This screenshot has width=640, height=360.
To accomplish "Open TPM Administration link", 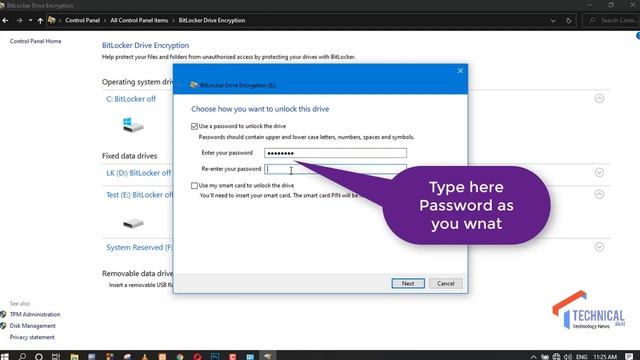I will coord(35,314).
